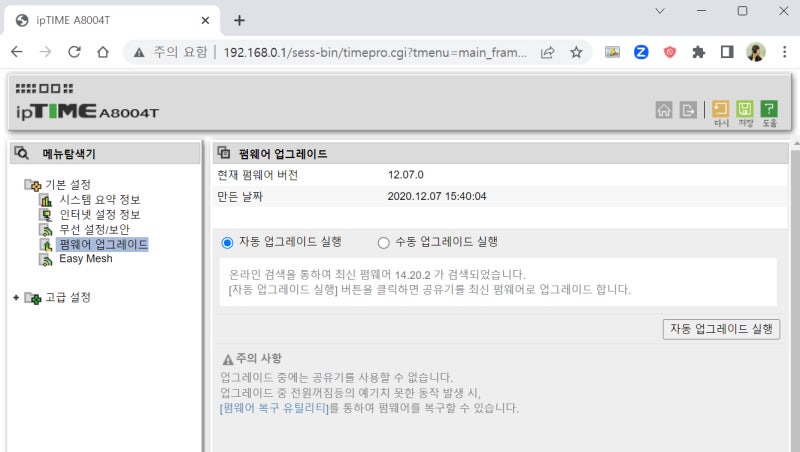Expand the 고급 설정 tree node plus sign
Screen dimensions: 800x452
(16, 297)
